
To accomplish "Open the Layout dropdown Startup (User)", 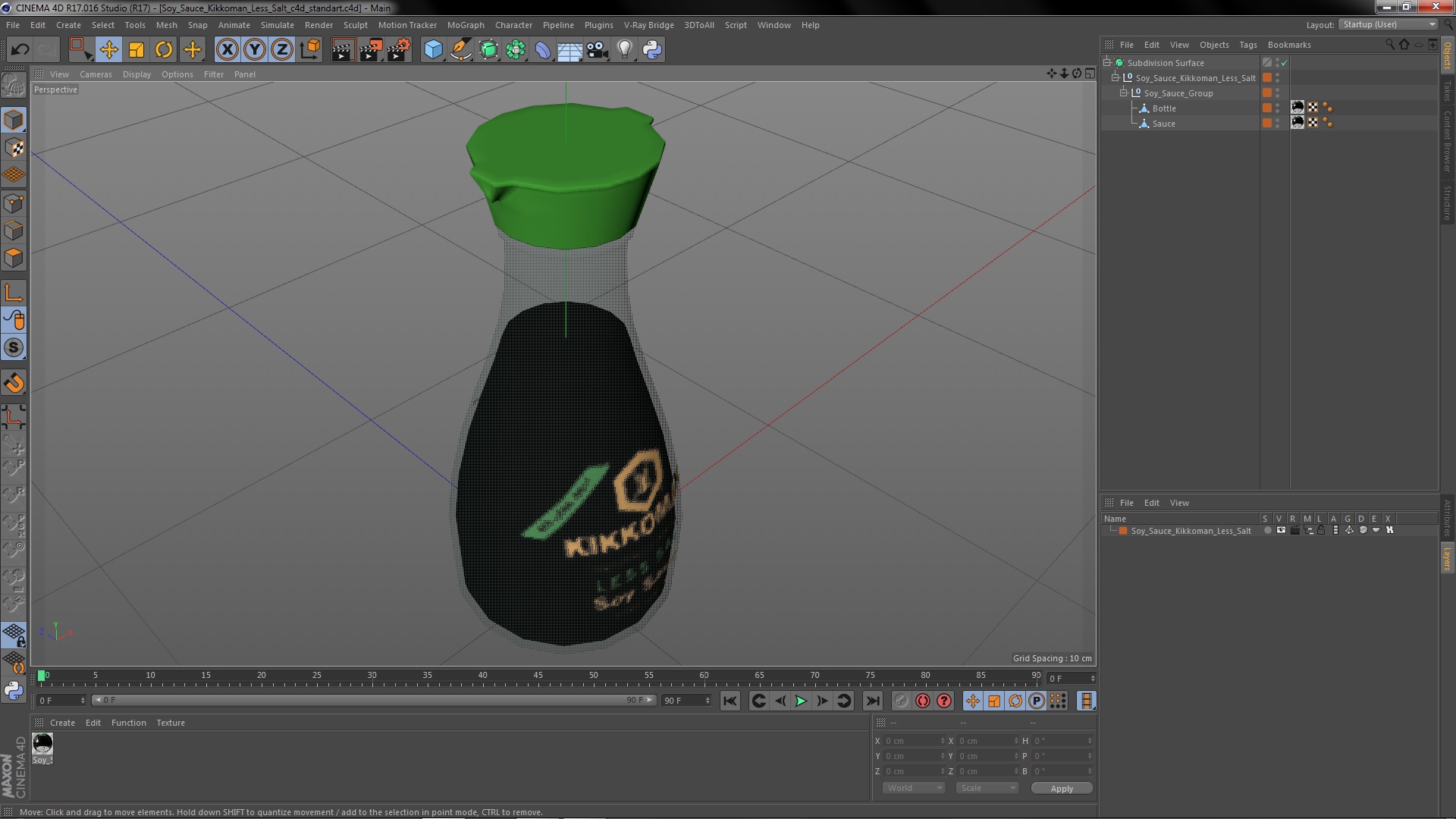I will (x=1389, y=24).
